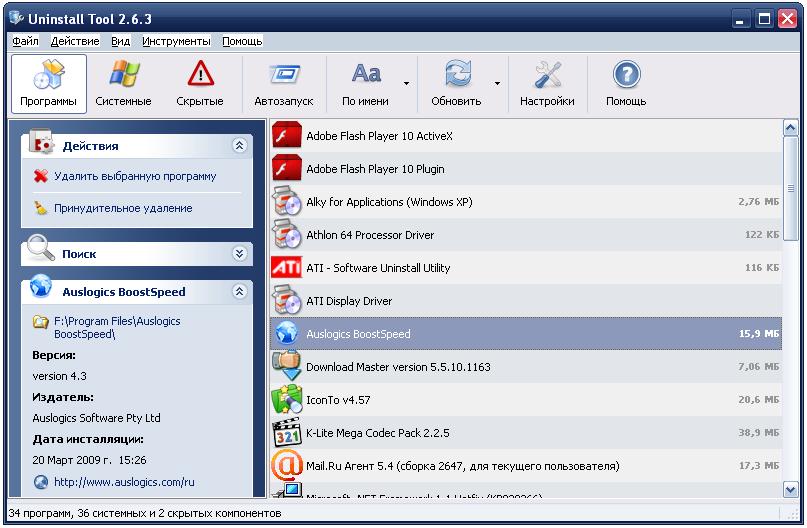
Task: Open dropdown arrow next to По имени
Action: click(407, 83)
